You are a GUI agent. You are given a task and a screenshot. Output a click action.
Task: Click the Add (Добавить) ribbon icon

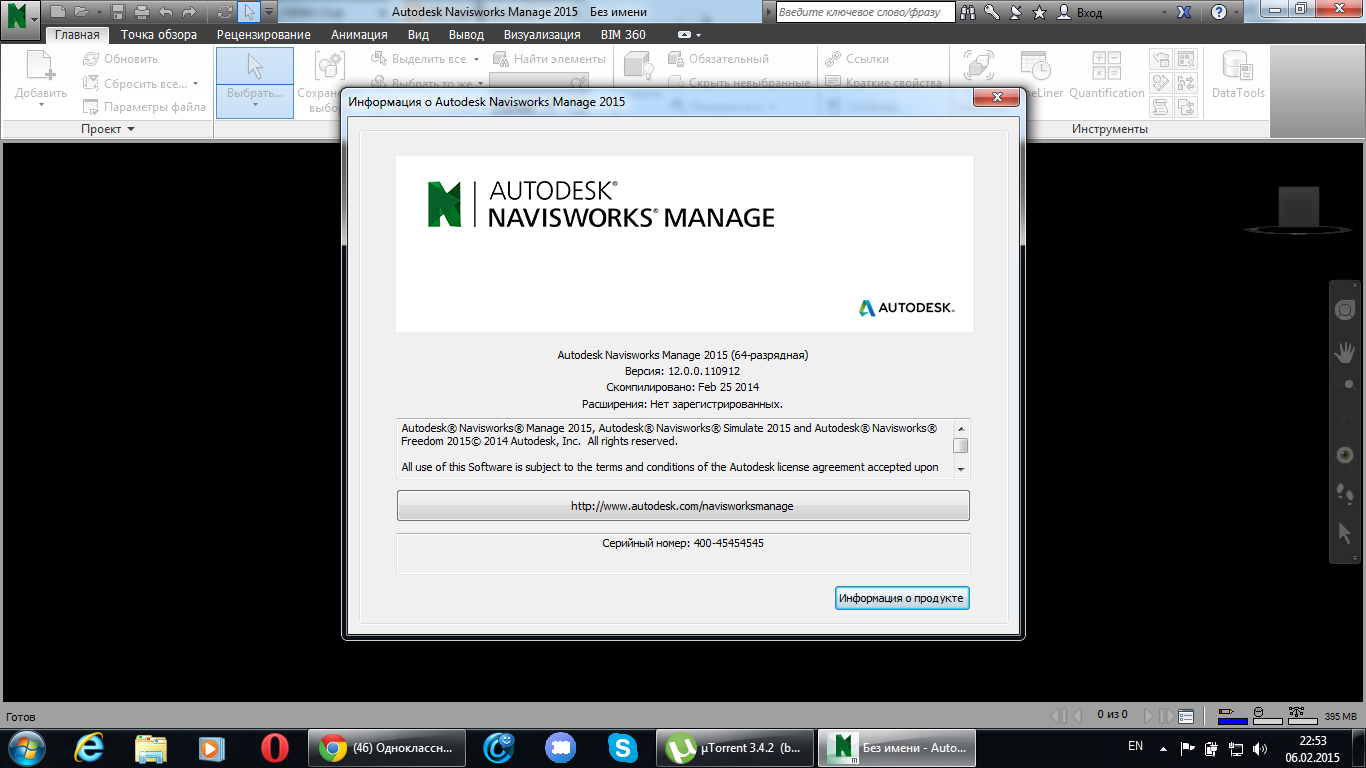[41, 66]
